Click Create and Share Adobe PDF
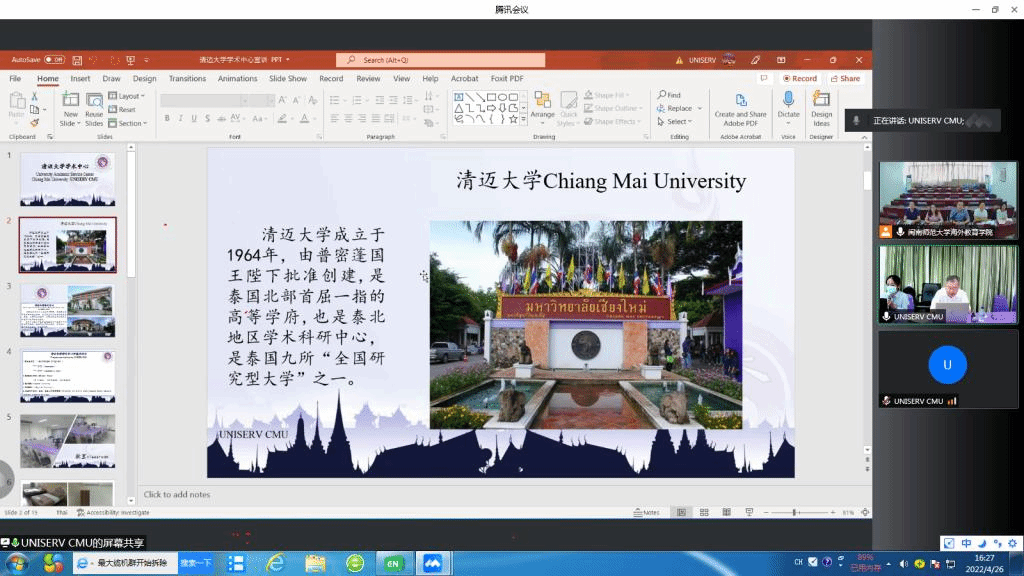 coord(740,108)
